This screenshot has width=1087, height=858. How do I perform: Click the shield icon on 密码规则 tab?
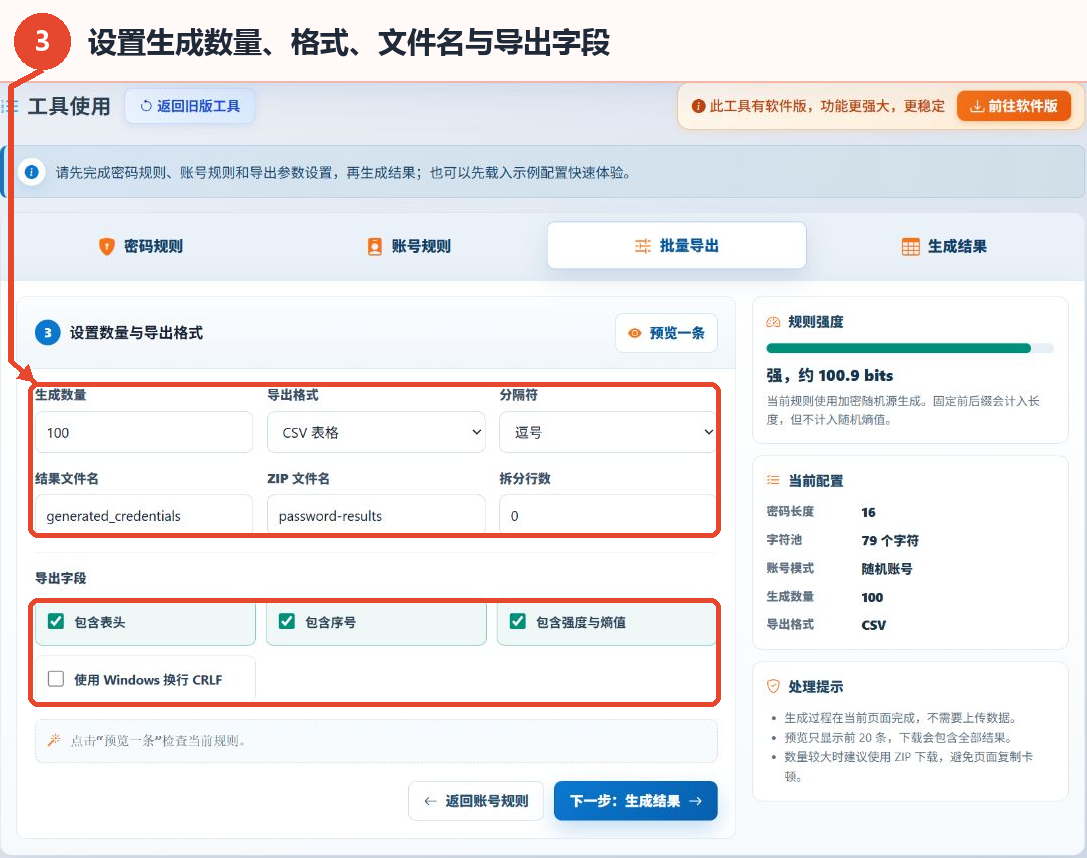pos(106,246)
